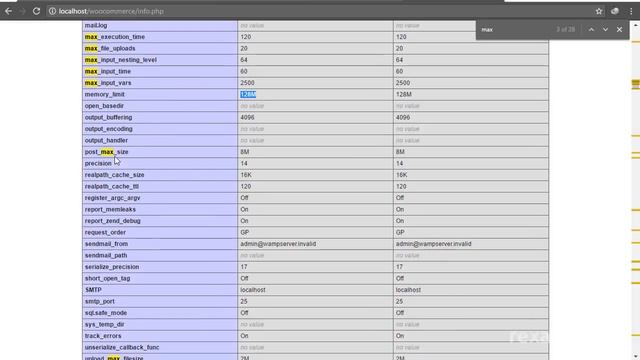Click the unserialize_callback_func directive
This screenshot has width=640, height=360.
coord(122,347)
